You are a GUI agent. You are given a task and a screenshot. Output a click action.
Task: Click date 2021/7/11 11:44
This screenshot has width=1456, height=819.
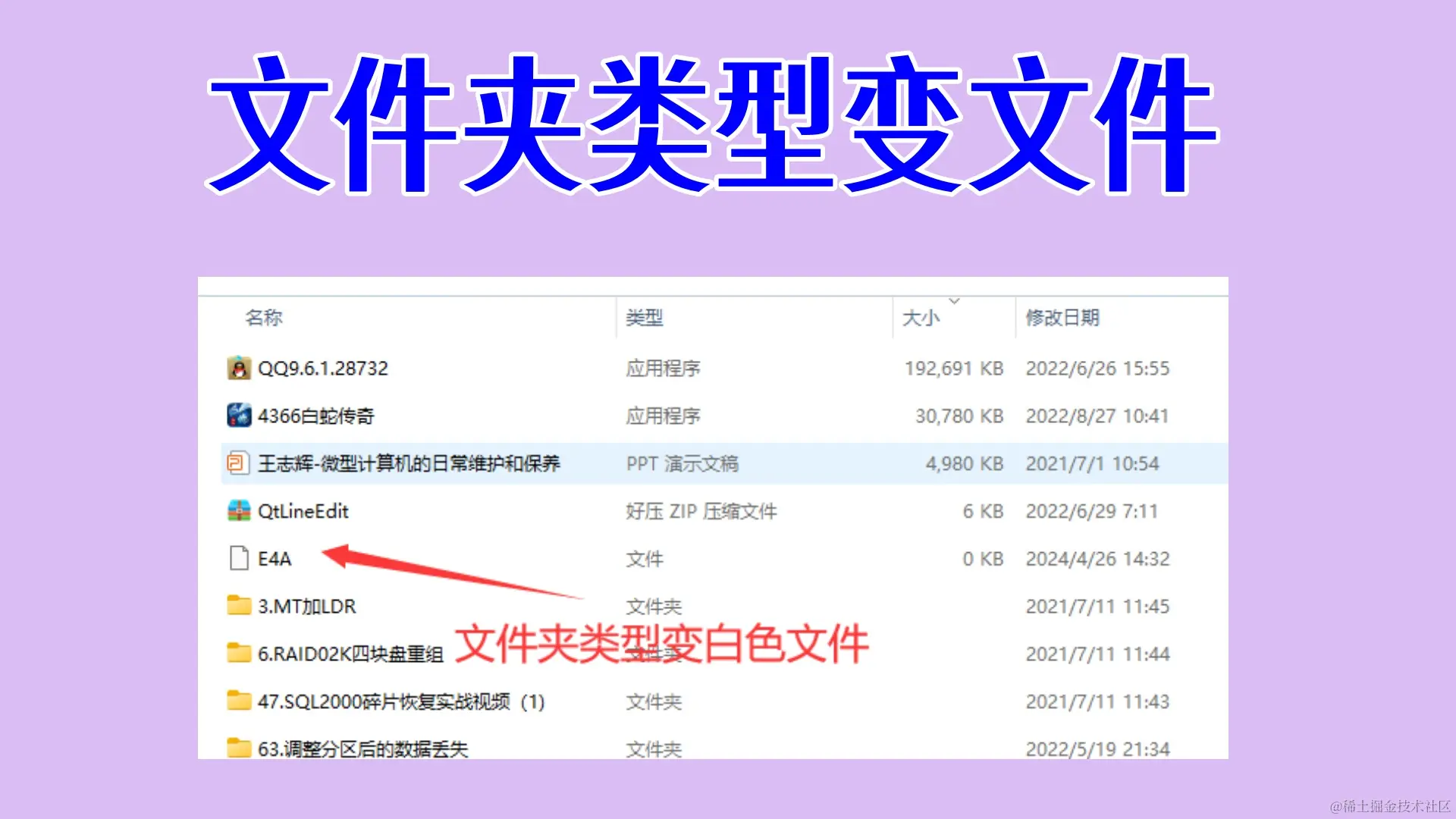click(x=1097, y=654)
